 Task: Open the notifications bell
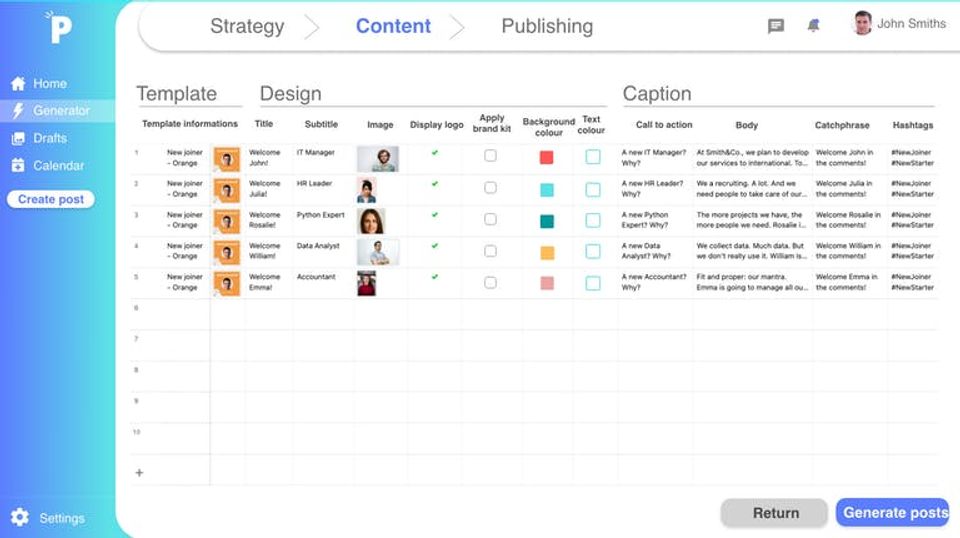pos(813,27)
